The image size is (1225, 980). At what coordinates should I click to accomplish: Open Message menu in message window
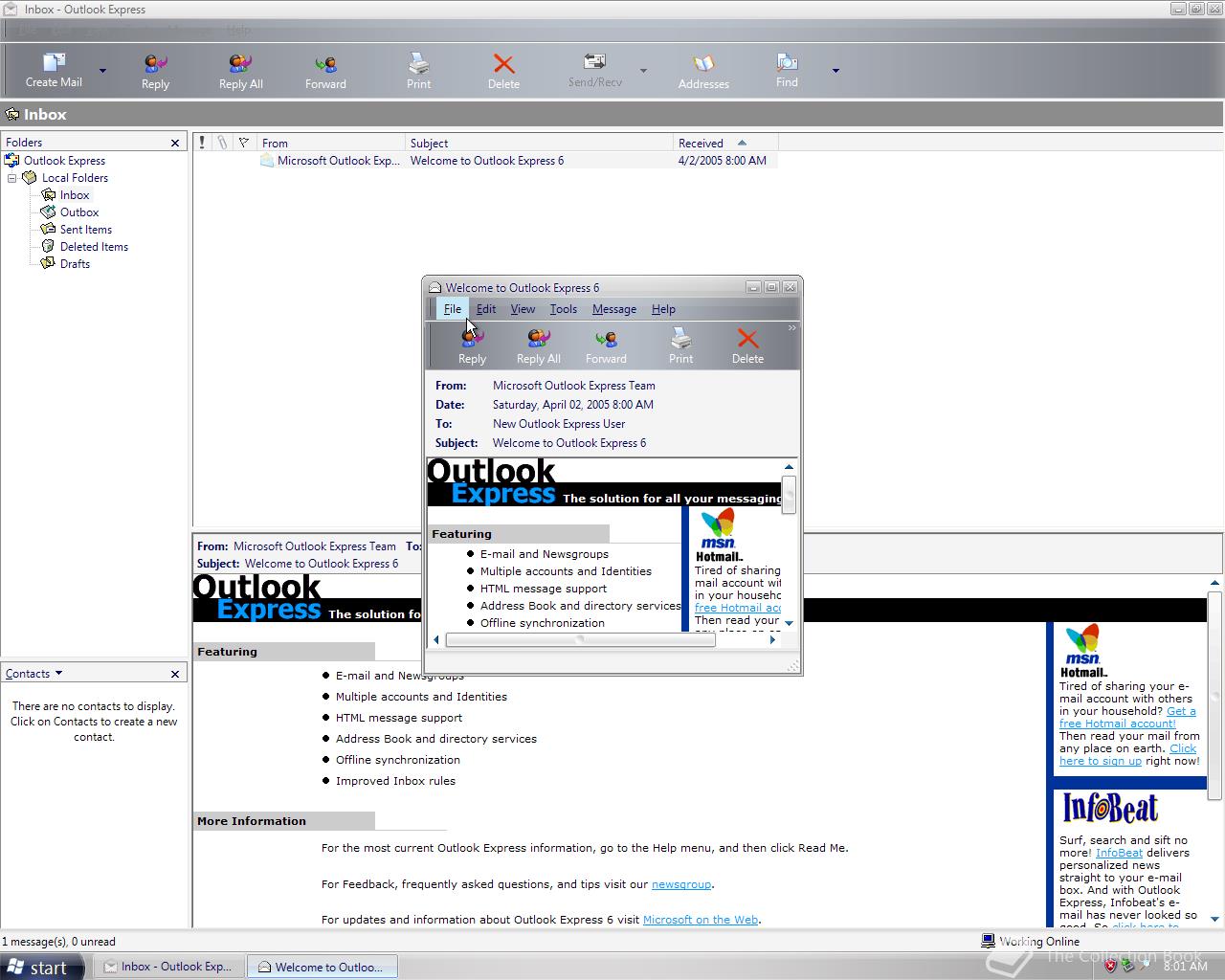click(614, 309)
